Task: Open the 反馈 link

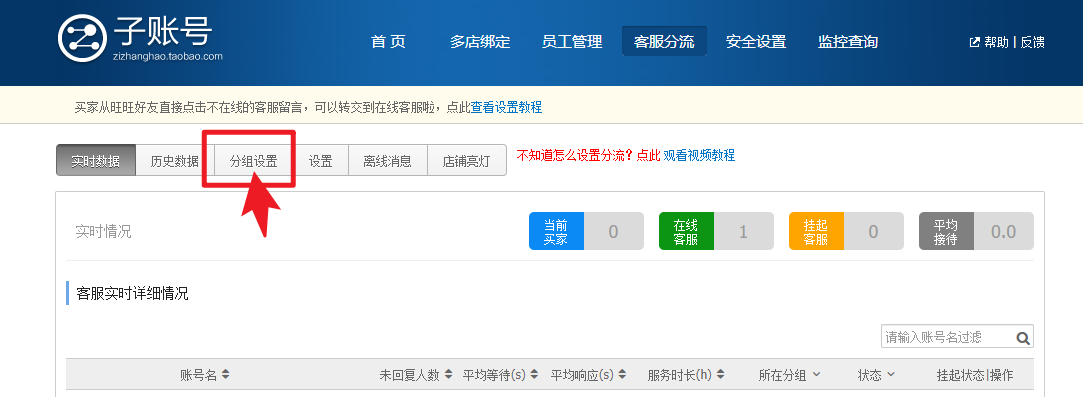Action: coord(1032,42)
